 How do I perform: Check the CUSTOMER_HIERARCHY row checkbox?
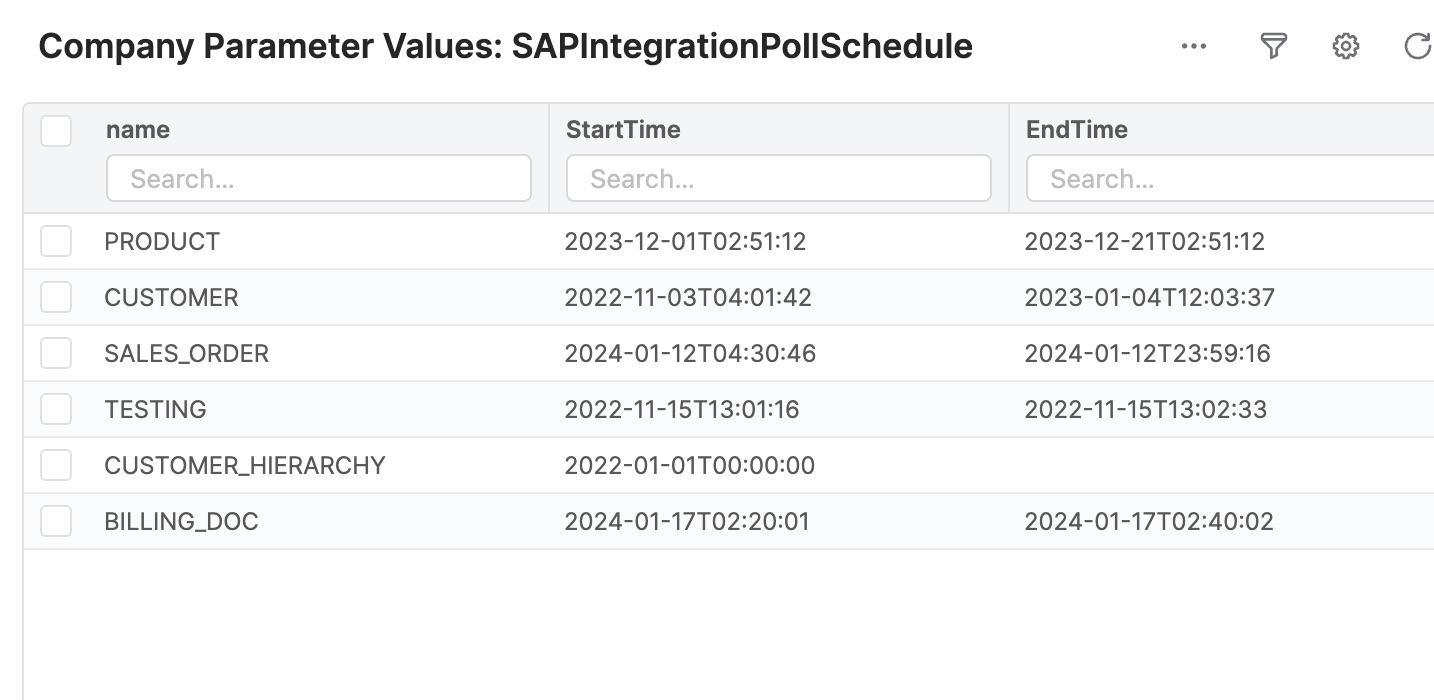(56, 465)
